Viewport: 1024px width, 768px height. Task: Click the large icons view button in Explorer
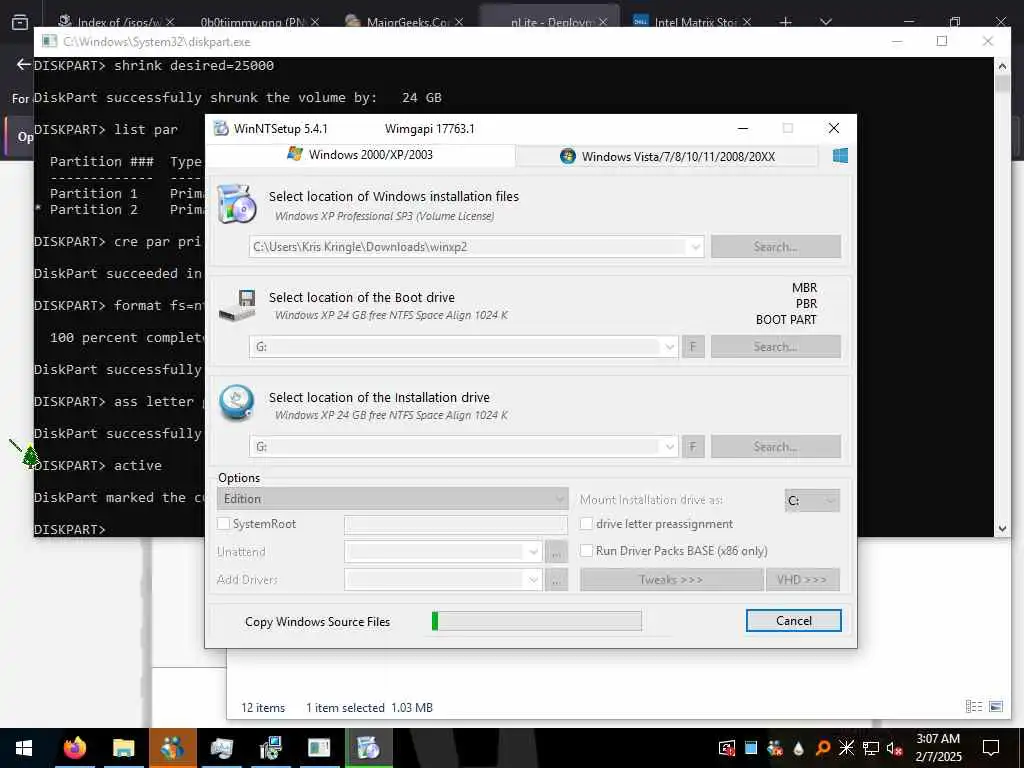pyautogui.click(x=996, y=707)
